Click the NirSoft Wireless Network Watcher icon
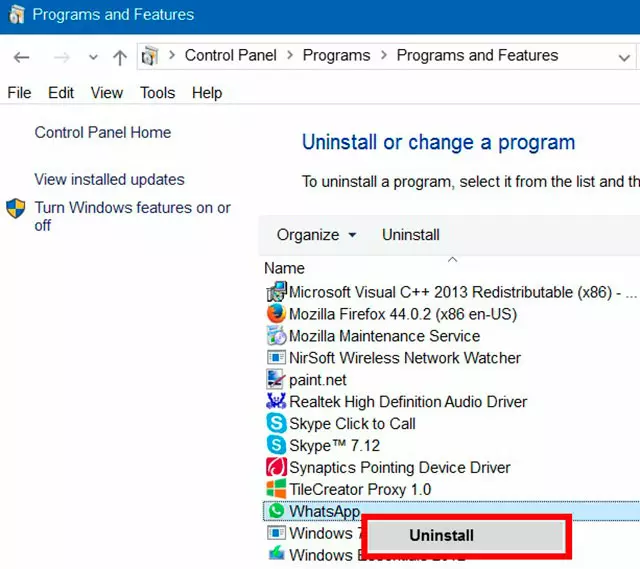Screen dimensions: 640x569 (276, 358)
